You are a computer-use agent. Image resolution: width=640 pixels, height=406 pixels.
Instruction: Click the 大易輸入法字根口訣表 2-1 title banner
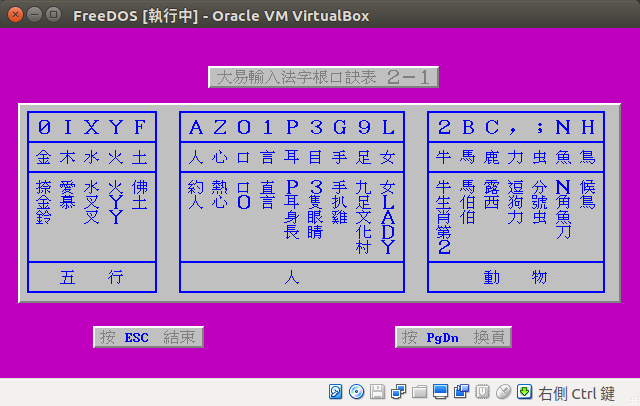pyautogui.click(x=323, y=77)
